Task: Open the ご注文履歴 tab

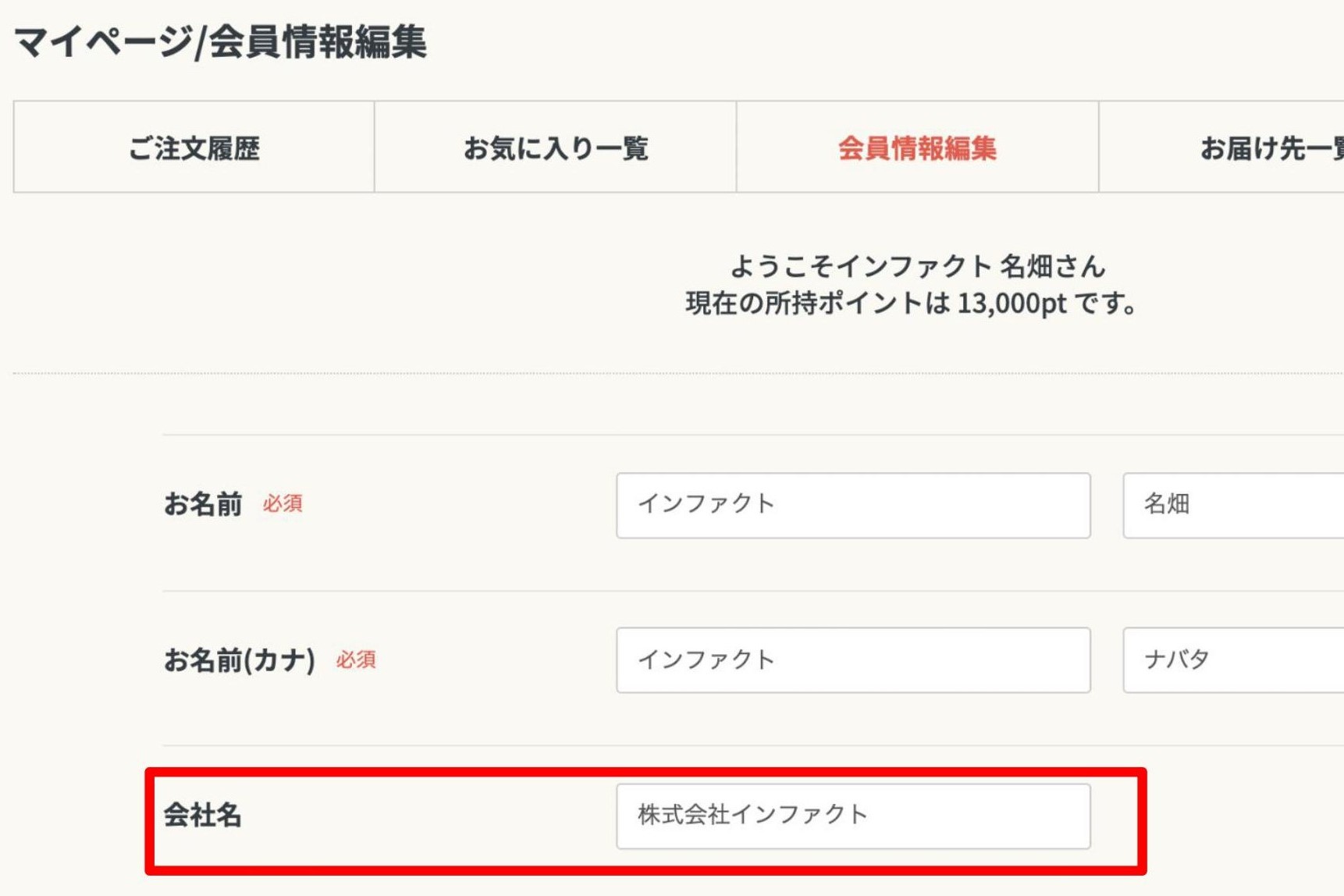Action: (194, 148)
